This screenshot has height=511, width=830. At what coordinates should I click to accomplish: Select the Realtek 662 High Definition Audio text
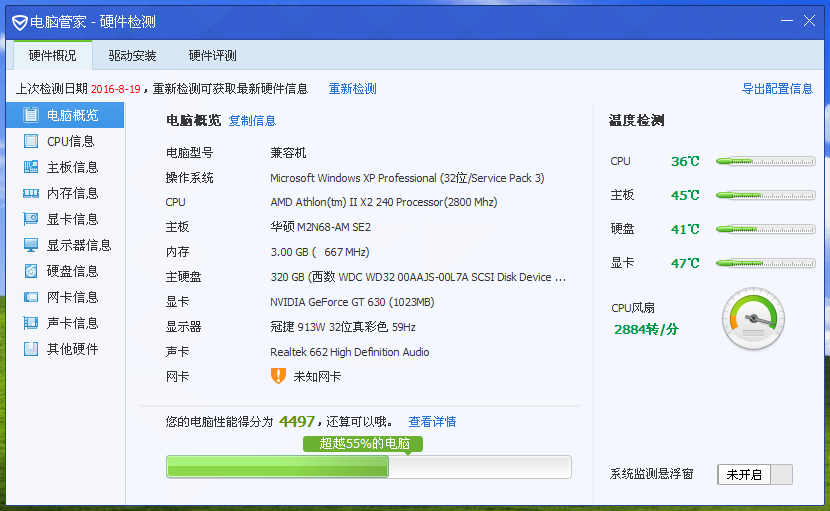tap(349, 352)
